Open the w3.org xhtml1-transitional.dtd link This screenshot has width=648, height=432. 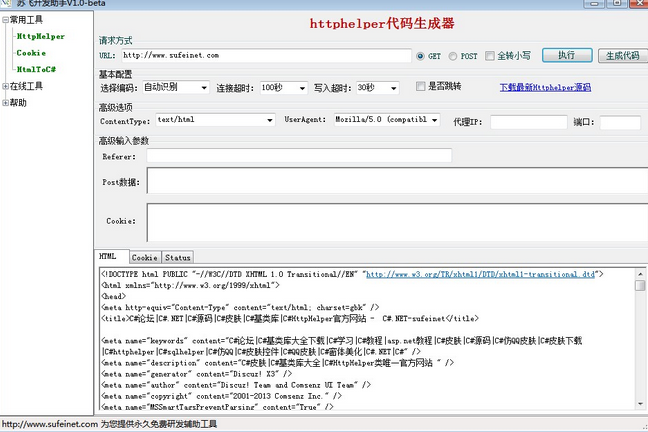(480, 274)
